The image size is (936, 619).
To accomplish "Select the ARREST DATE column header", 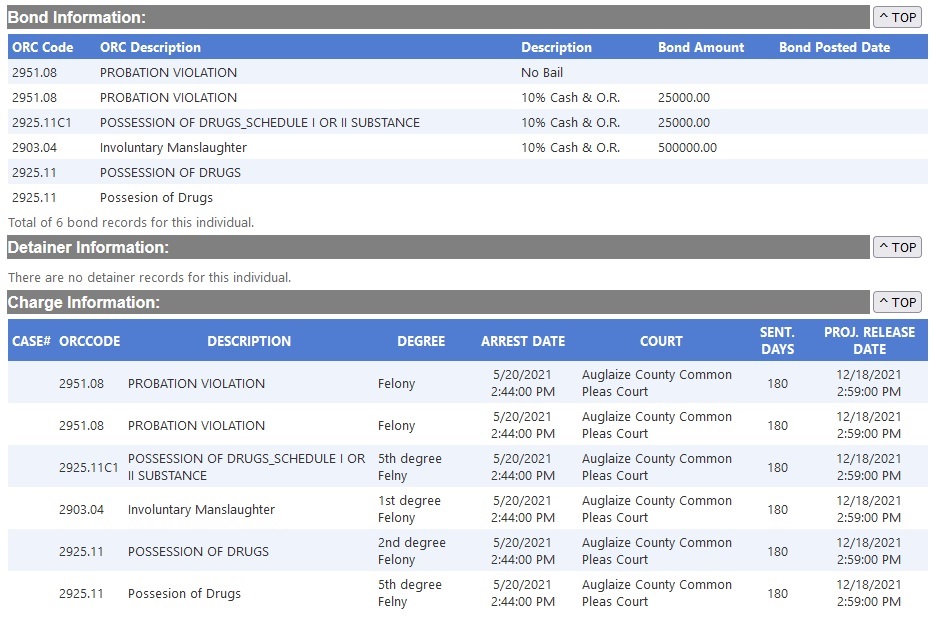I will click(x=523, y=341).
